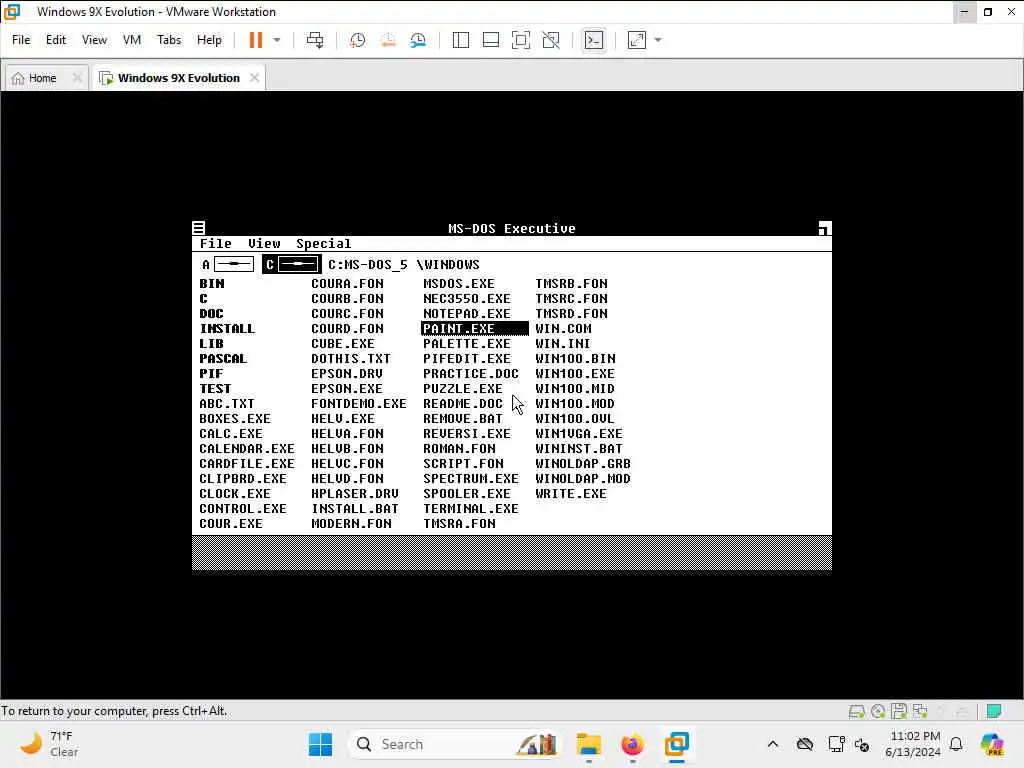Viewport: 1024px width, 768px height.
Task: Toggle the VMware library sidebar
Action: tap(460, 40)
